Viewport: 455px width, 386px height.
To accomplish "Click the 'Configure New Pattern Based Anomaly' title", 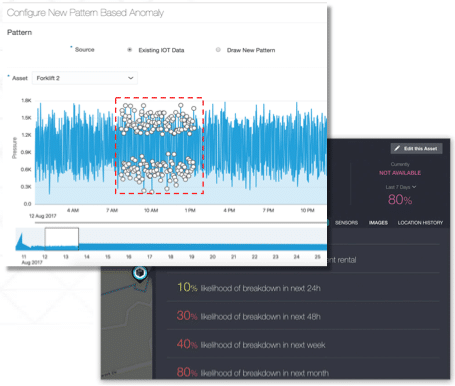I will pyautogui.click(x=85, y=13).
